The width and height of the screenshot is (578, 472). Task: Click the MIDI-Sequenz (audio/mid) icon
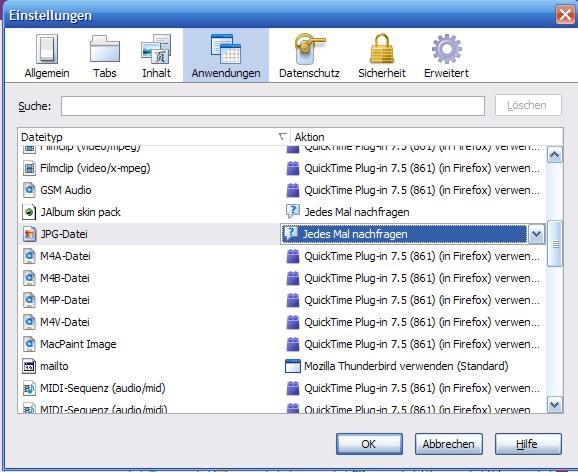tap(29, 388)
